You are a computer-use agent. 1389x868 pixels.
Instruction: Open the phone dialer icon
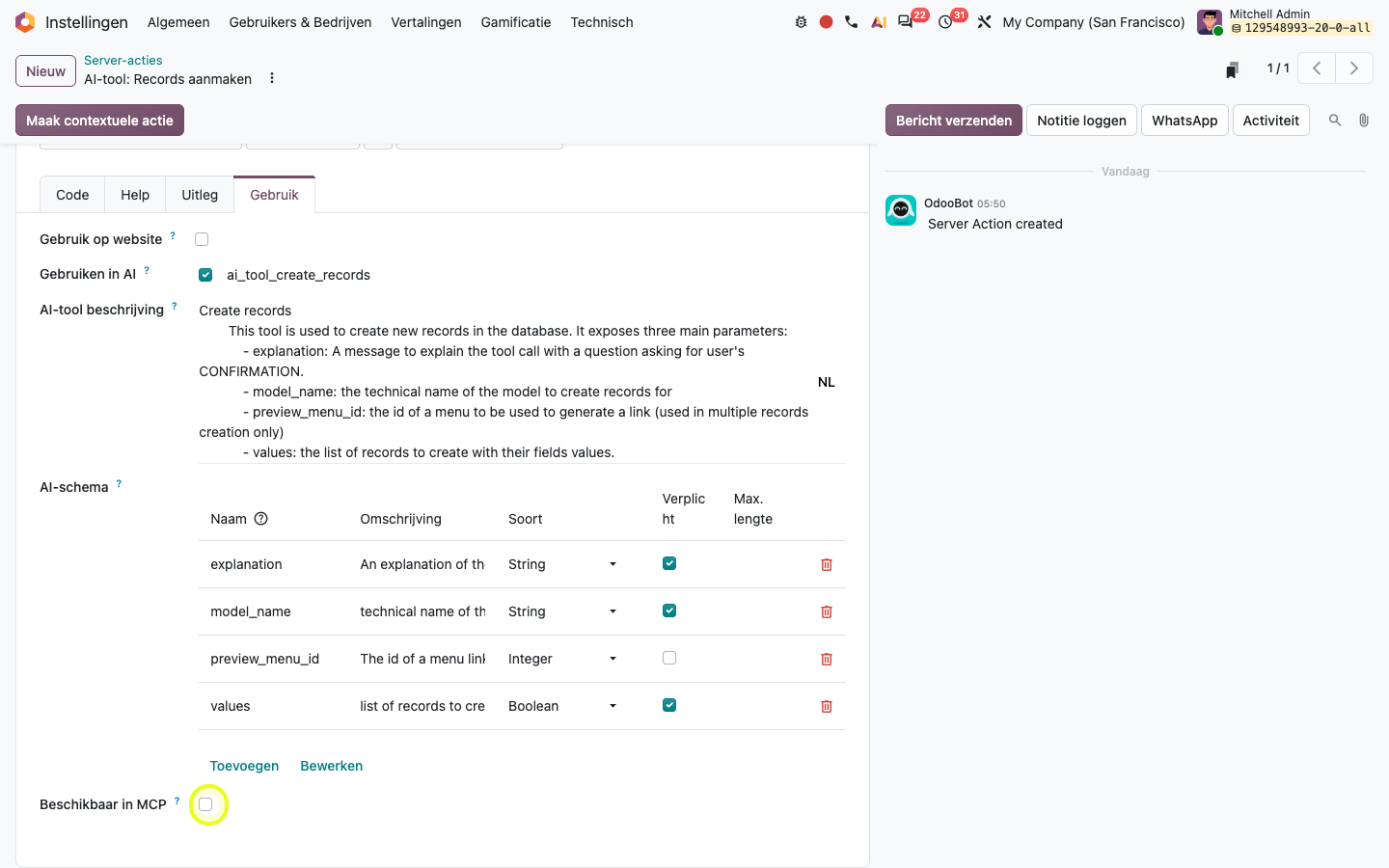point(851,22)
